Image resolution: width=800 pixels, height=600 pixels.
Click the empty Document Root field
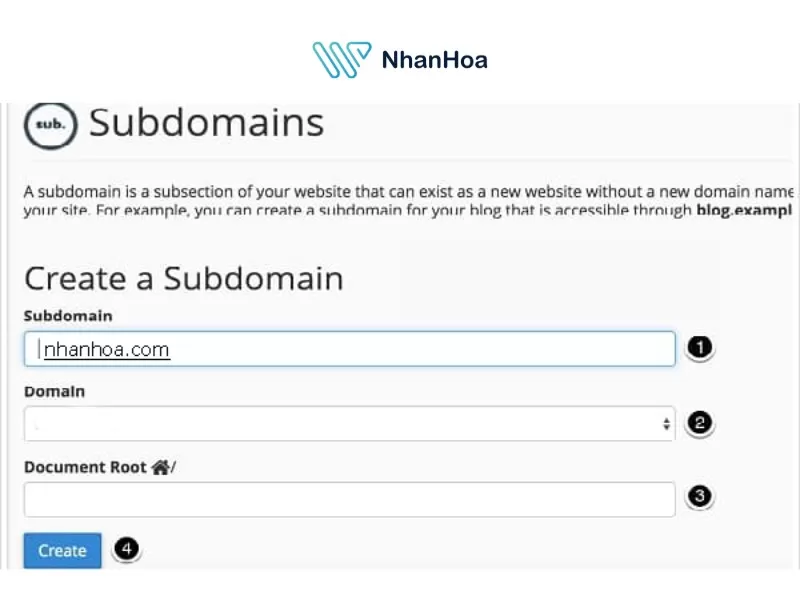(x=350, y=498)
